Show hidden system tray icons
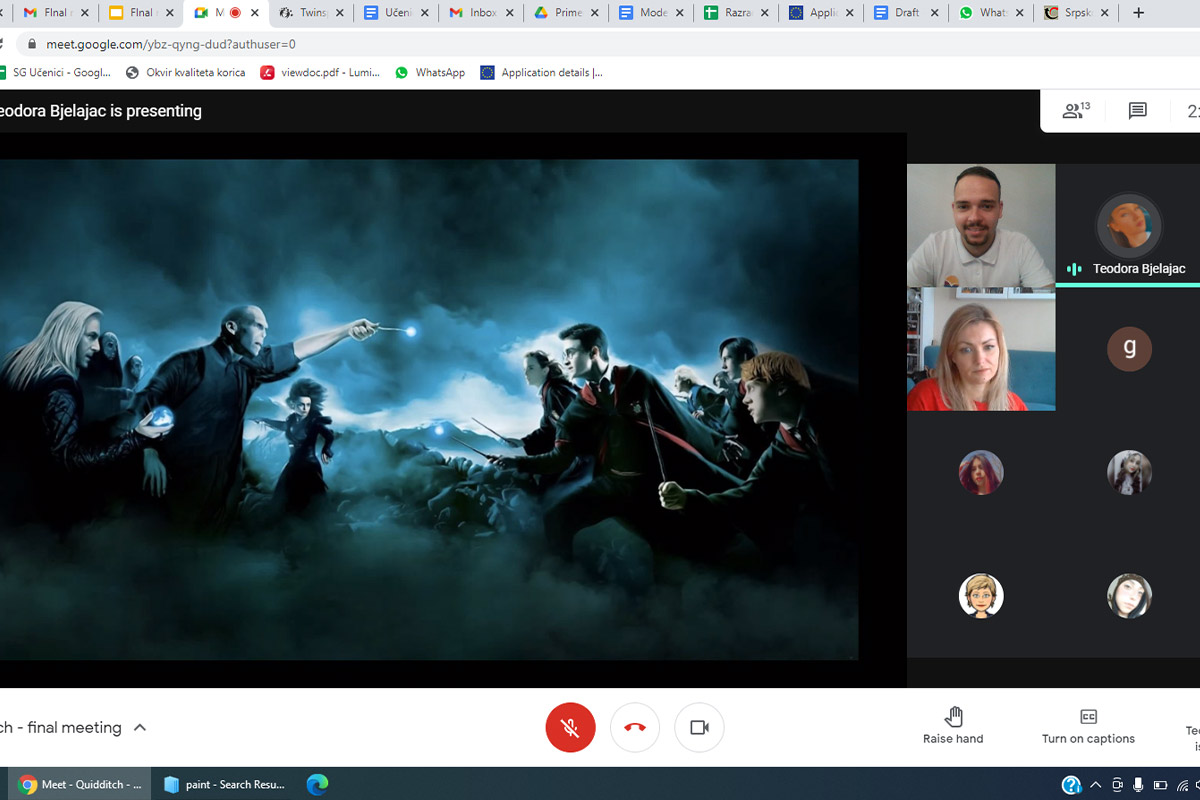Viewport: 1200px width, 800px height. 1096,785
